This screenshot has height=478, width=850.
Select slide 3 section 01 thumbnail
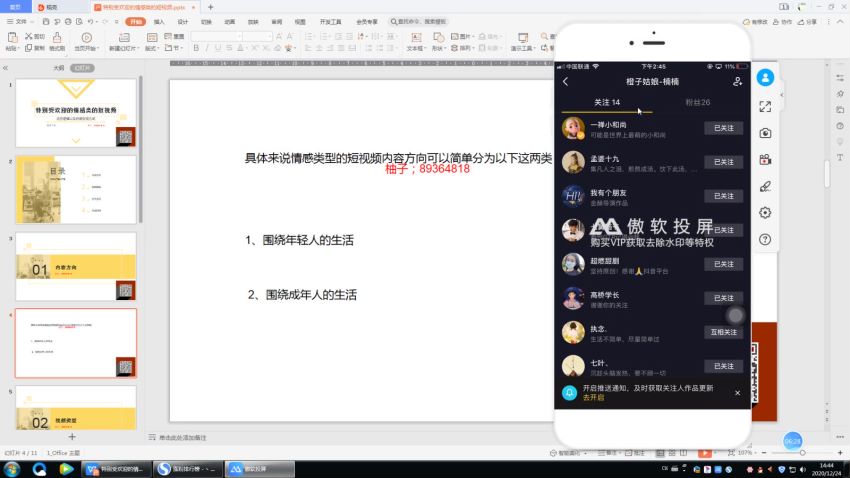(76, 267)
